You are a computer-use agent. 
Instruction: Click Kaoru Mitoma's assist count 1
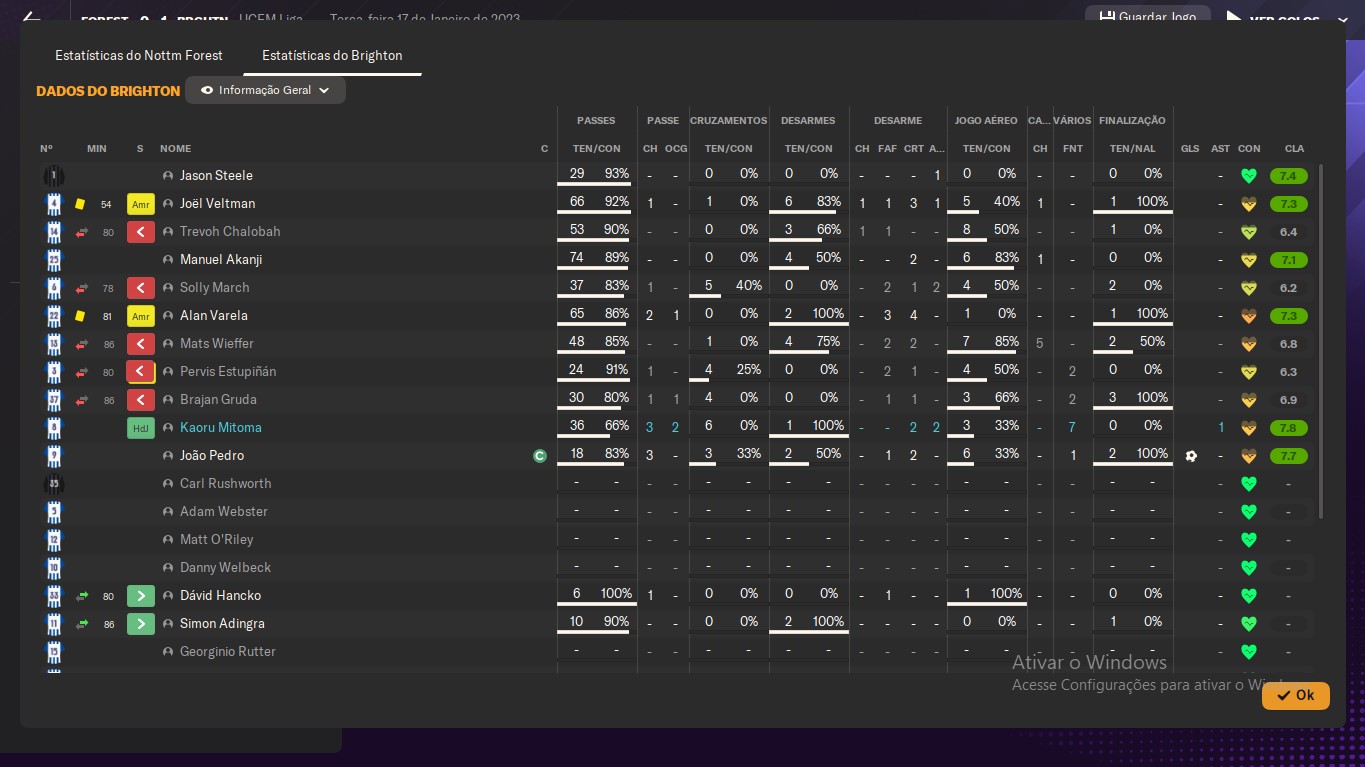point(1221,428)
